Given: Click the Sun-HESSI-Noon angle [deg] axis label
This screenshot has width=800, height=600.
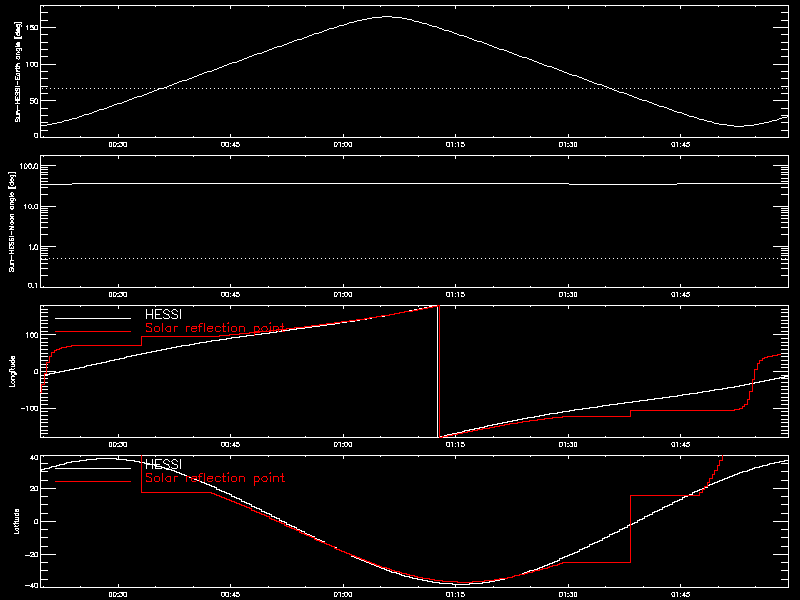Looking at the screenshot, I should tap(12, 221).
